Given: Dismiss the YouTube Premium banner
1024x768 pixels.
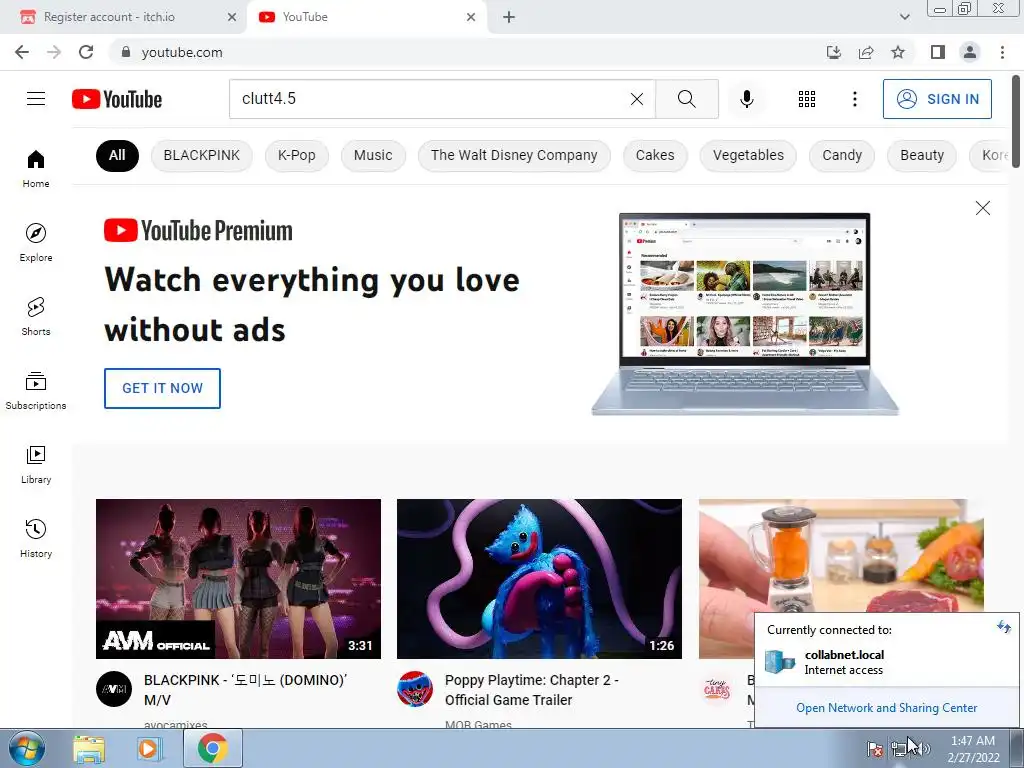Looking at the screenshot, I should click(982, 208).
